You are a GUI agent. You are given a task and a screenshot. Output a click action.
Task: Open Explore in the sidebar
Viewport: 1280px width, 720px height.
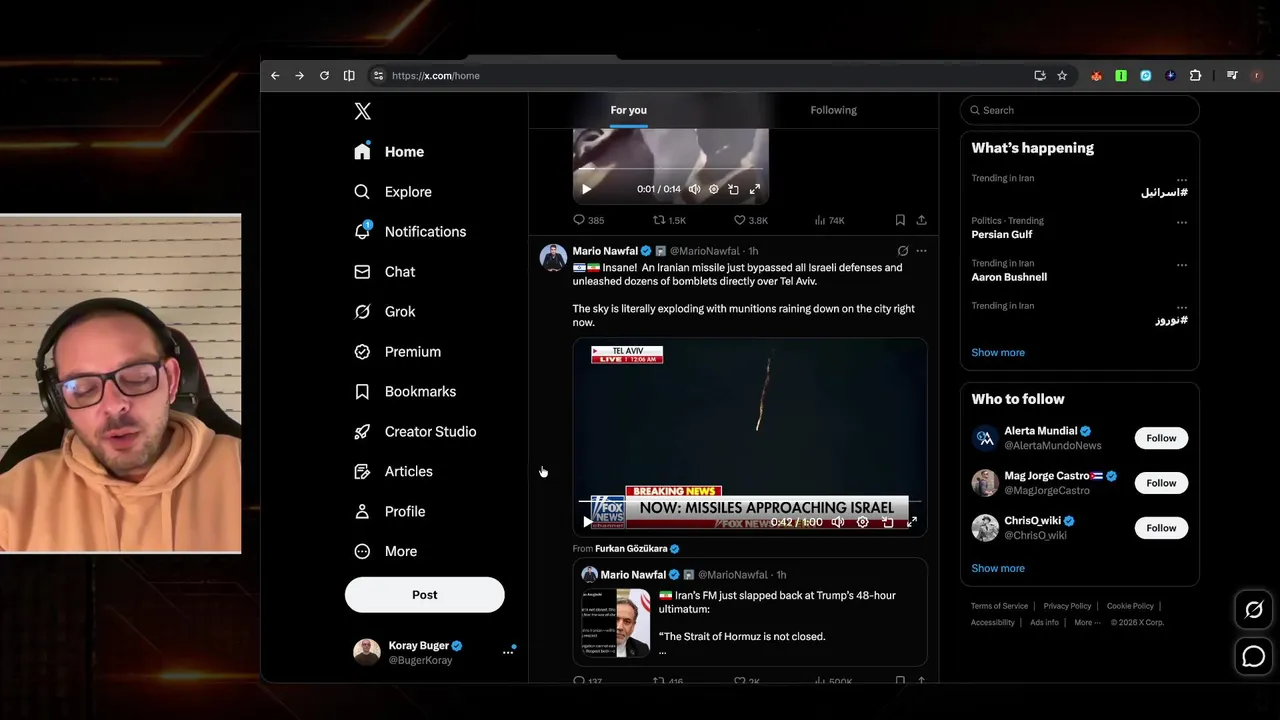click(x=393, y=192)
